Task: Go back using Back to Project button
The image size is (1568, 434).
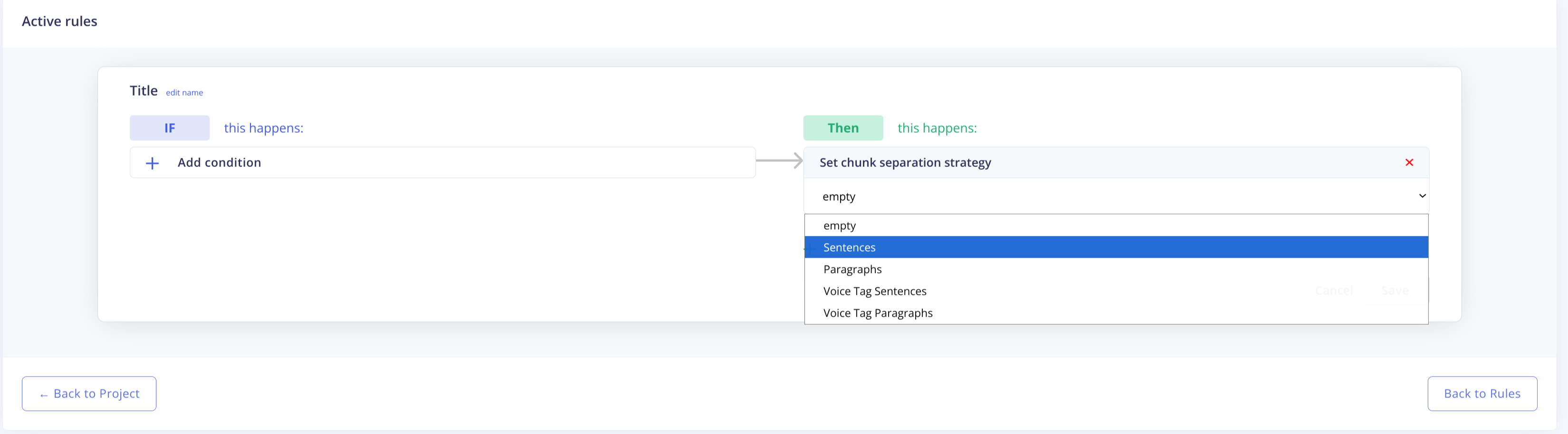Action: click(x=89, y=394)
